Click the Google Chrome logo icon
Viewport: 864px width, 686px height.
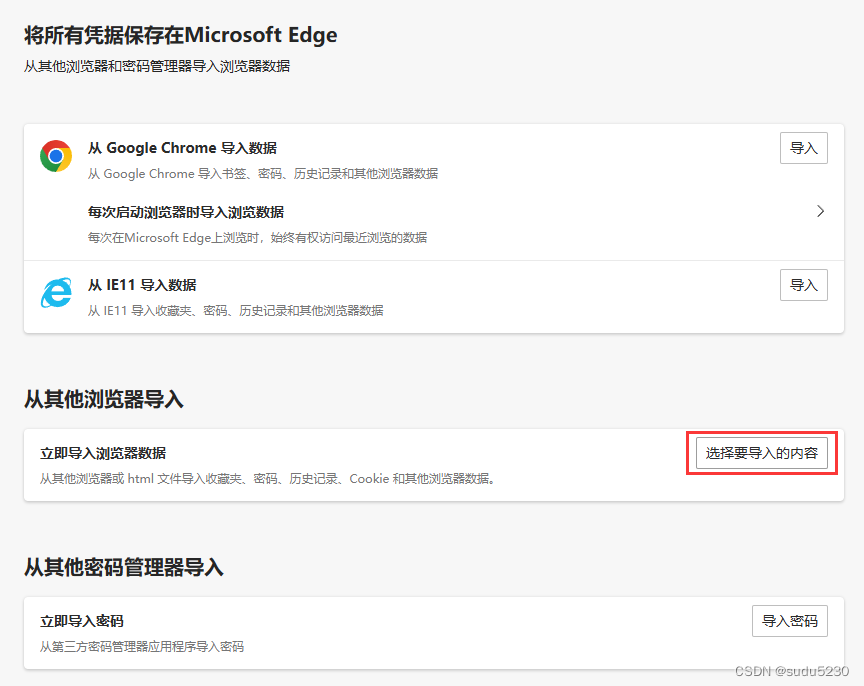56,156
